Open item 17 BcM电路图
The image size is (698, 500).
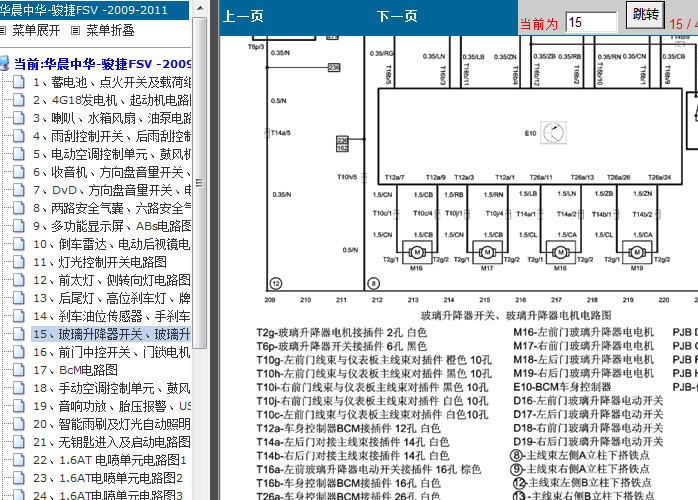coord(75,370)
